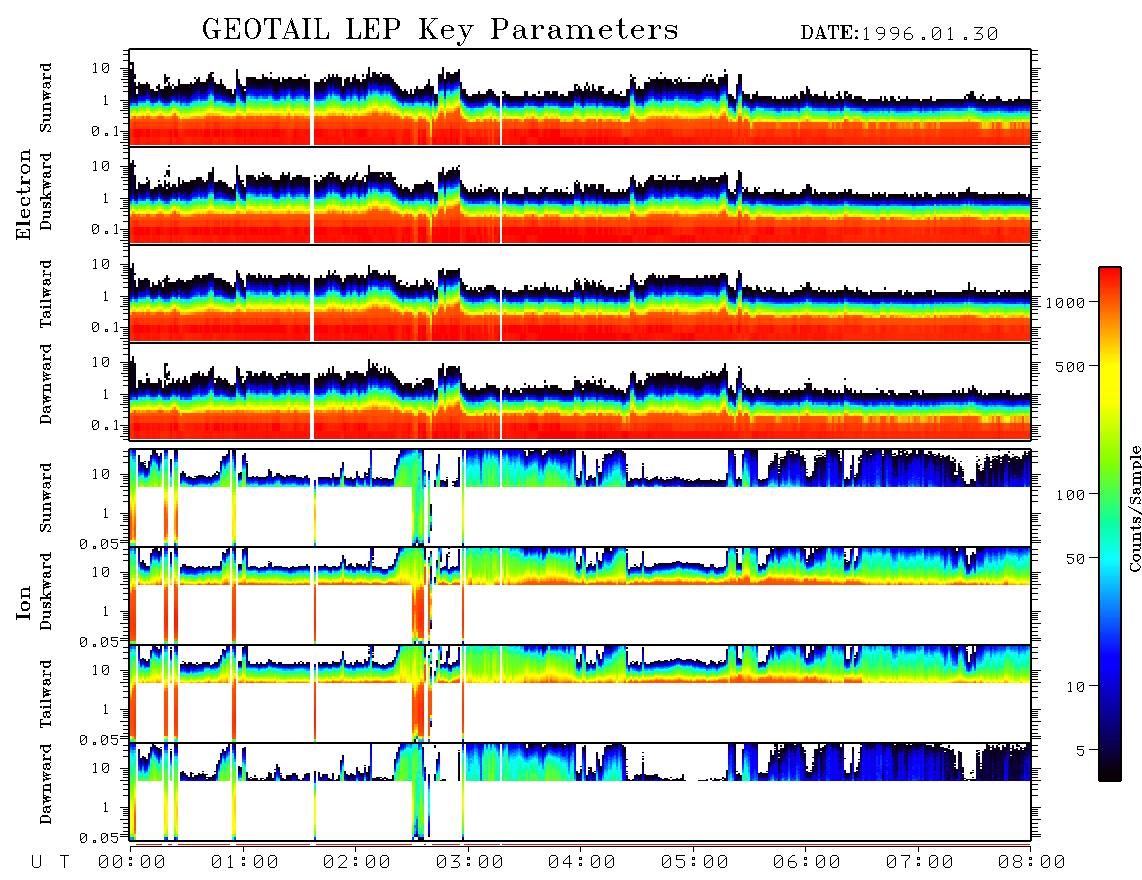This screenshot has height=880, width=1142.
Task: Select the 04:00 time tick label
Action: [582, 862]
